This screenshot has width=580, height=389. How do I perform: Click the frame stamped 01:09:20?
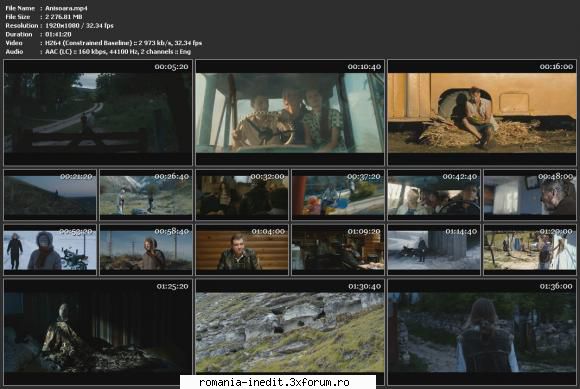tap(338, 250)
